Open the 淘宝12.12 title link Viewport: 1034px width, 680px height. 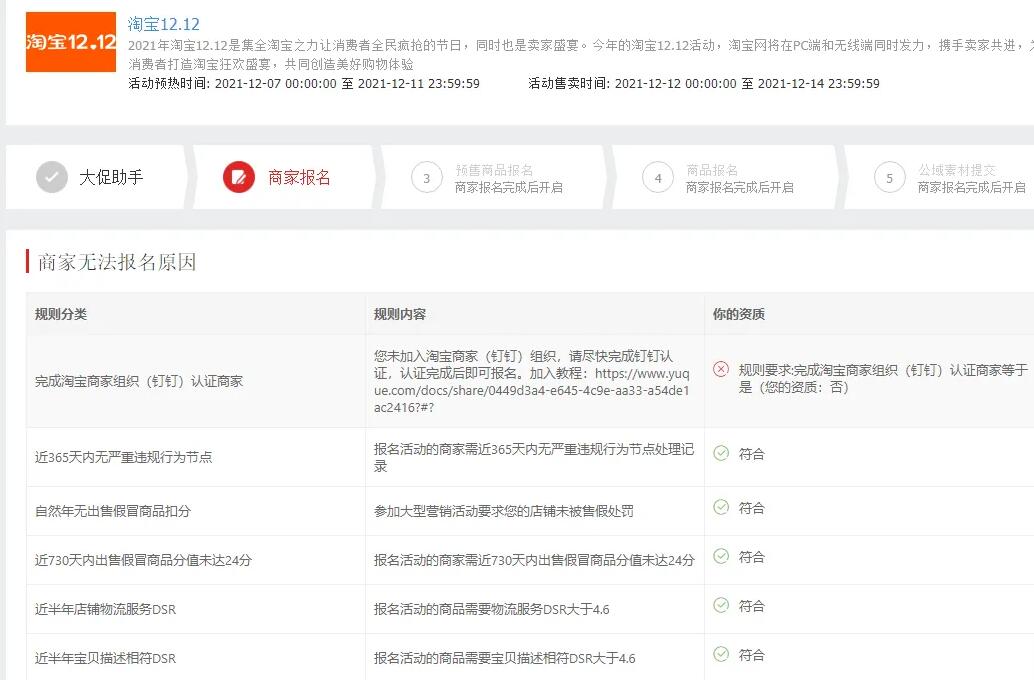(164, 24)
